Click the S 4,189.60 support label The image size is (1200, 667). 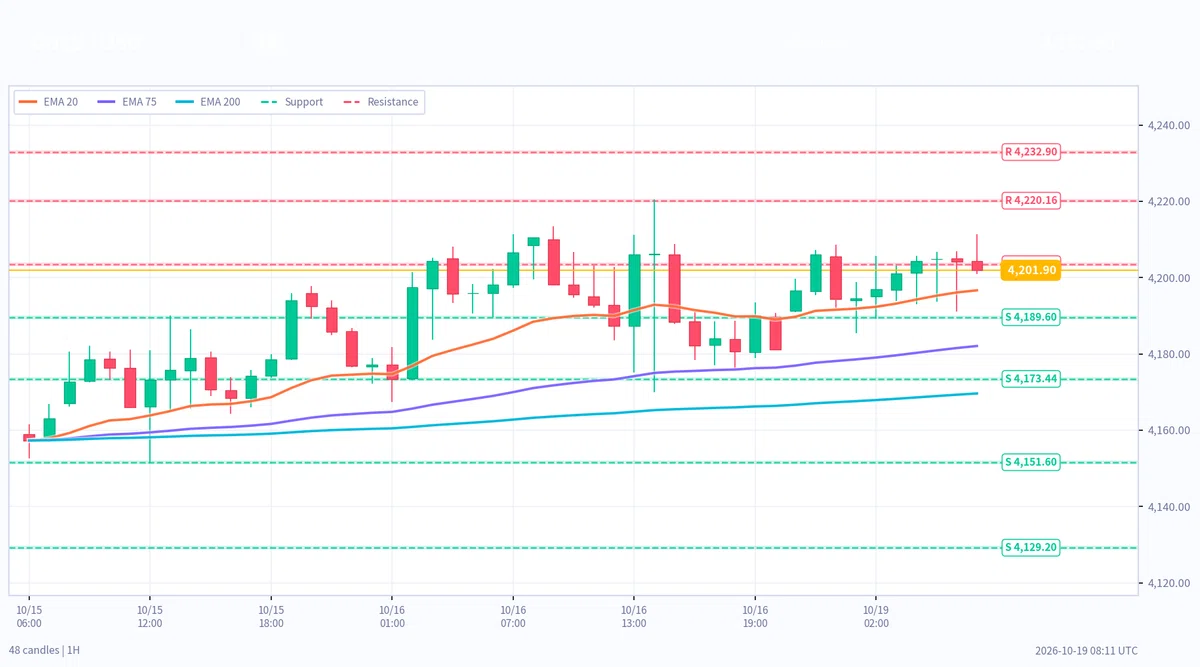(x=1030, y=317)
